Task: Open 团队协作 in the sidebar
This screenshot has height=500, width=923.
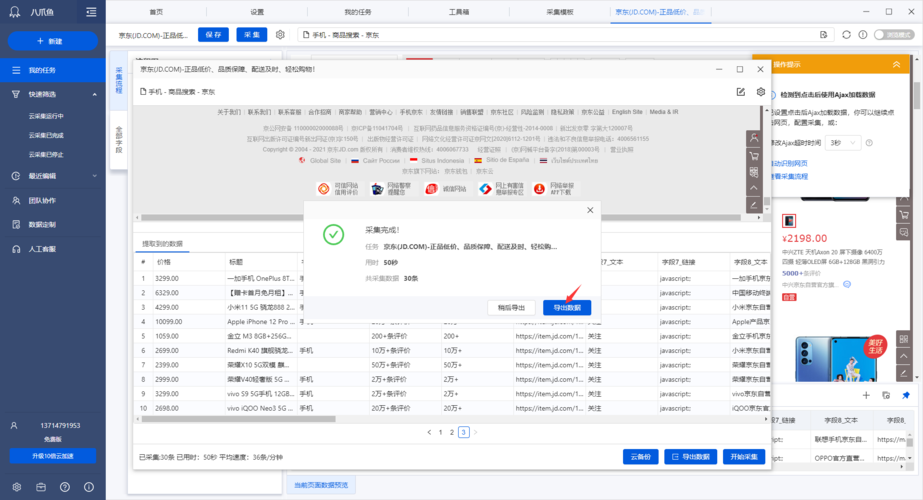Action: (x=42, y=200)
